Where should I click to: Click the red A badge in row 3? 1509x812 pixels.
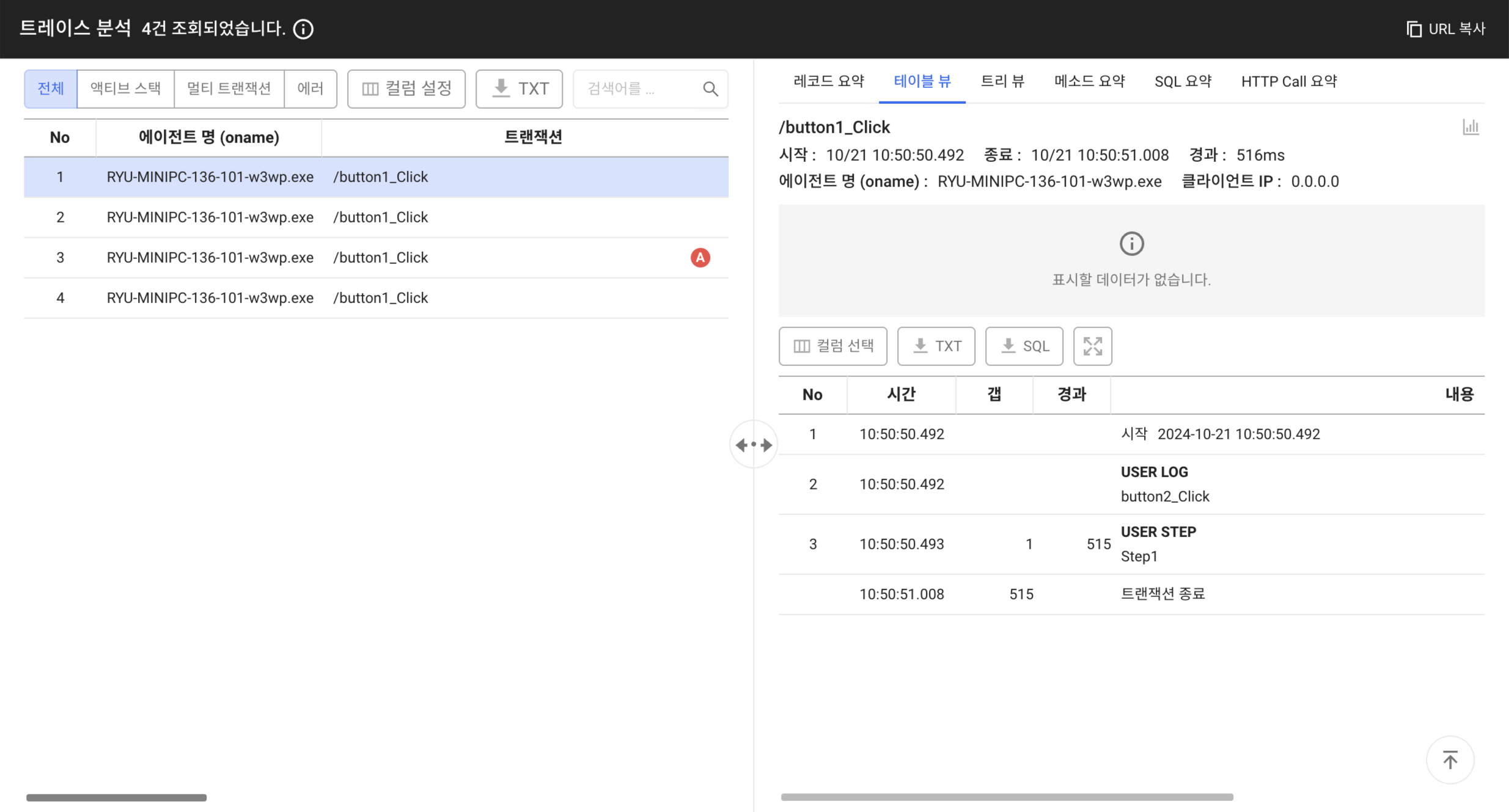coord(700,258)
